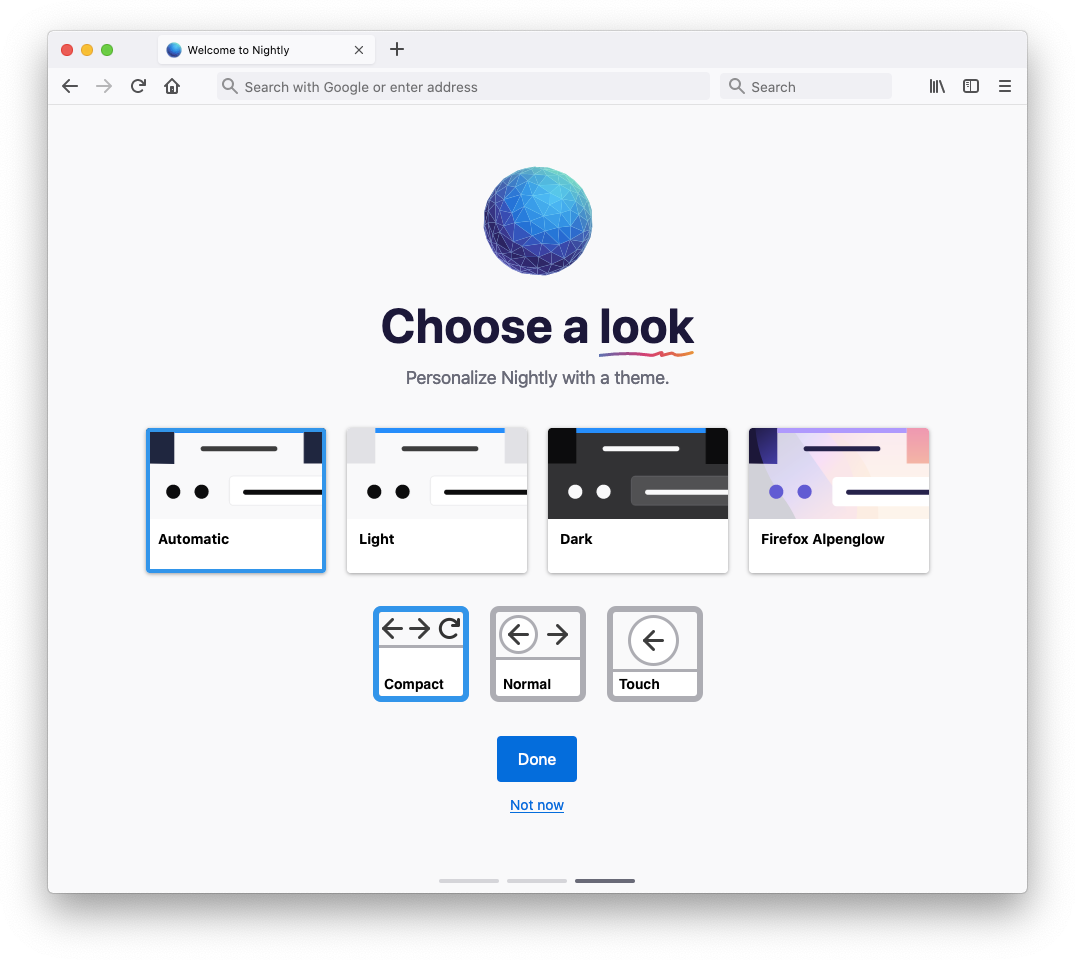The height and width of the screenshot is (960, 1075).
Task: Click the Choose a look heading
Action: pyautogui.click(x=538, y=327)
